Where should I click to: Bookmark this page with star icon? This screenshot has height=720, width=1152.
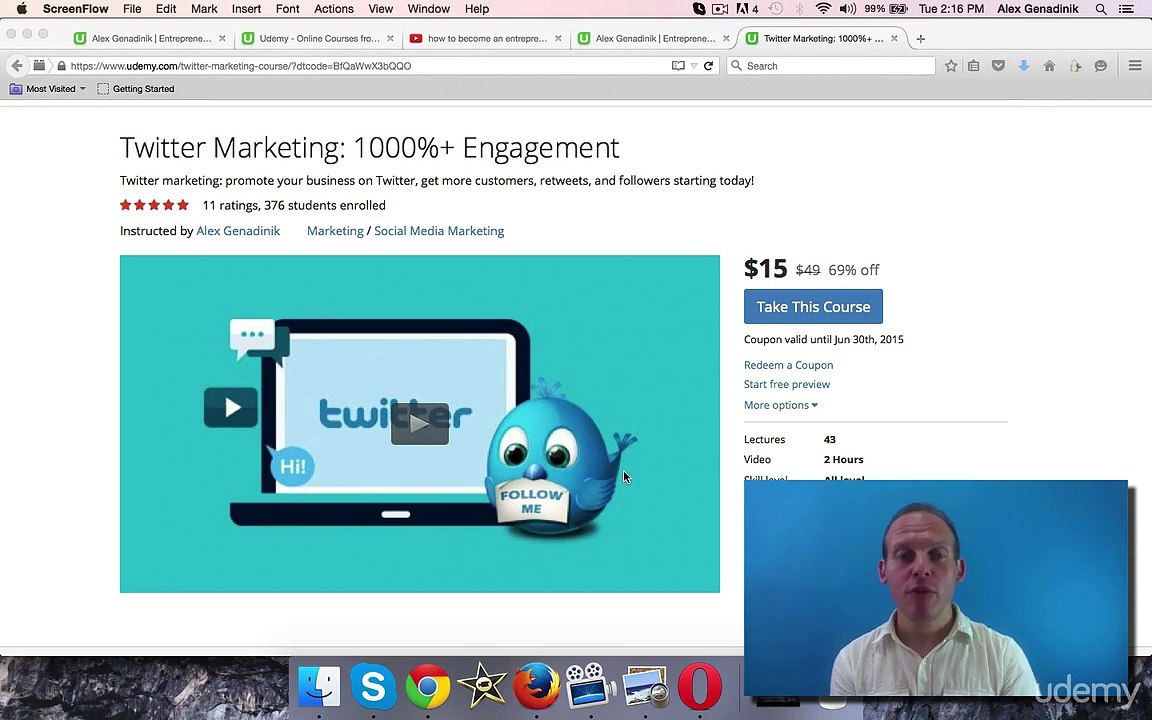(951, 65)
